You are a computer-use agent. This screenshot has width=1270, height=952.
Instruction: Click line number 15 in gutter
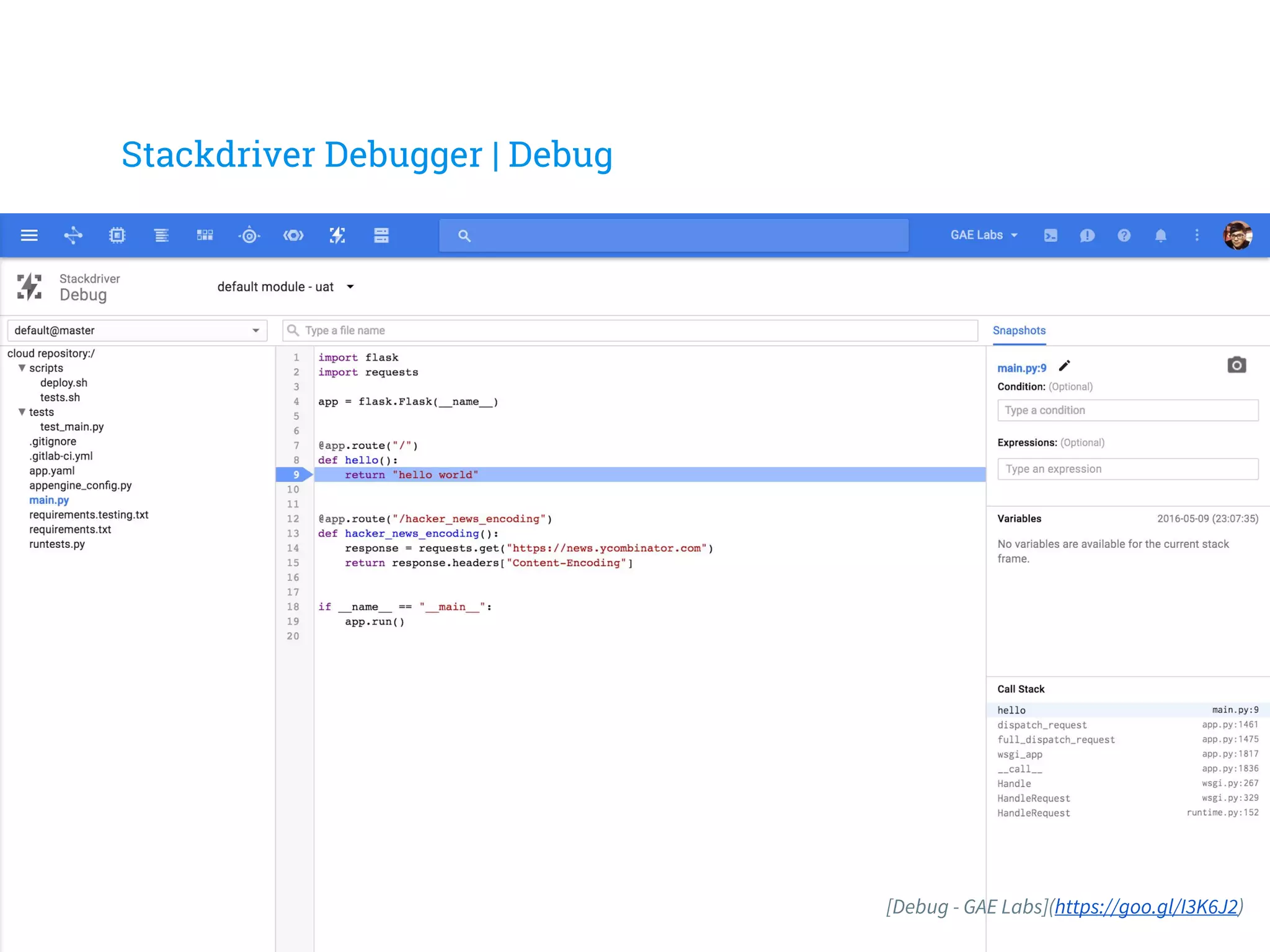293,563
